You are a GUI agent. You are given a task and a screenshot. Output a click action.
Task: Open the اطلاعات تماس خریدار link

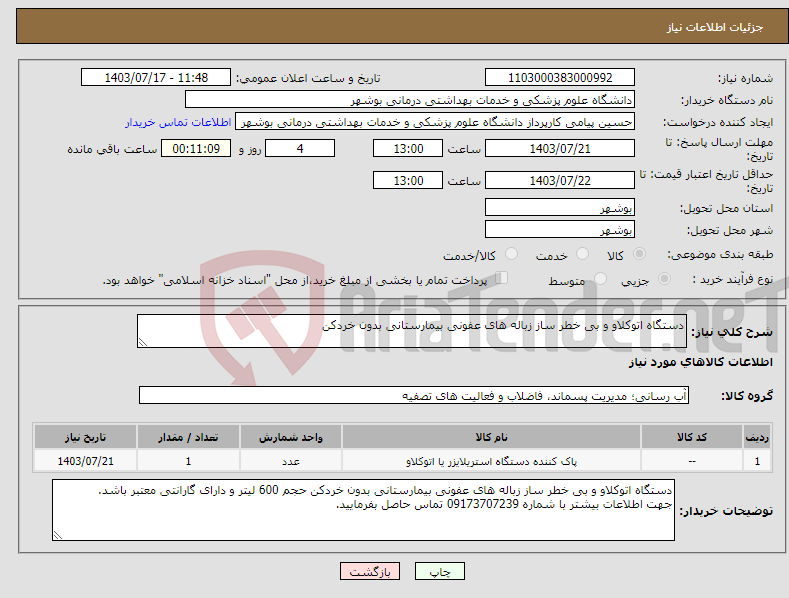[178, 122]
